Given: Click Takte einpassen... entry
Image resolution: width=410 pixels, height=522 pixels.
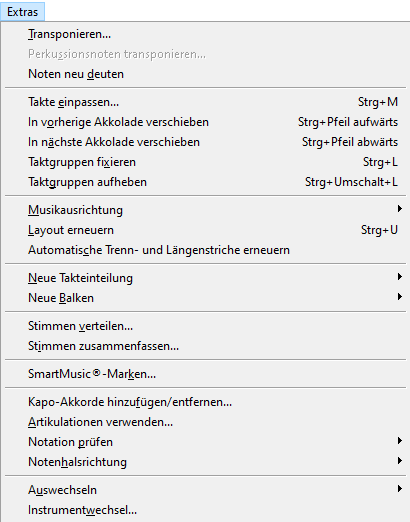Looking at the screenshot, I should click(205, 102).
